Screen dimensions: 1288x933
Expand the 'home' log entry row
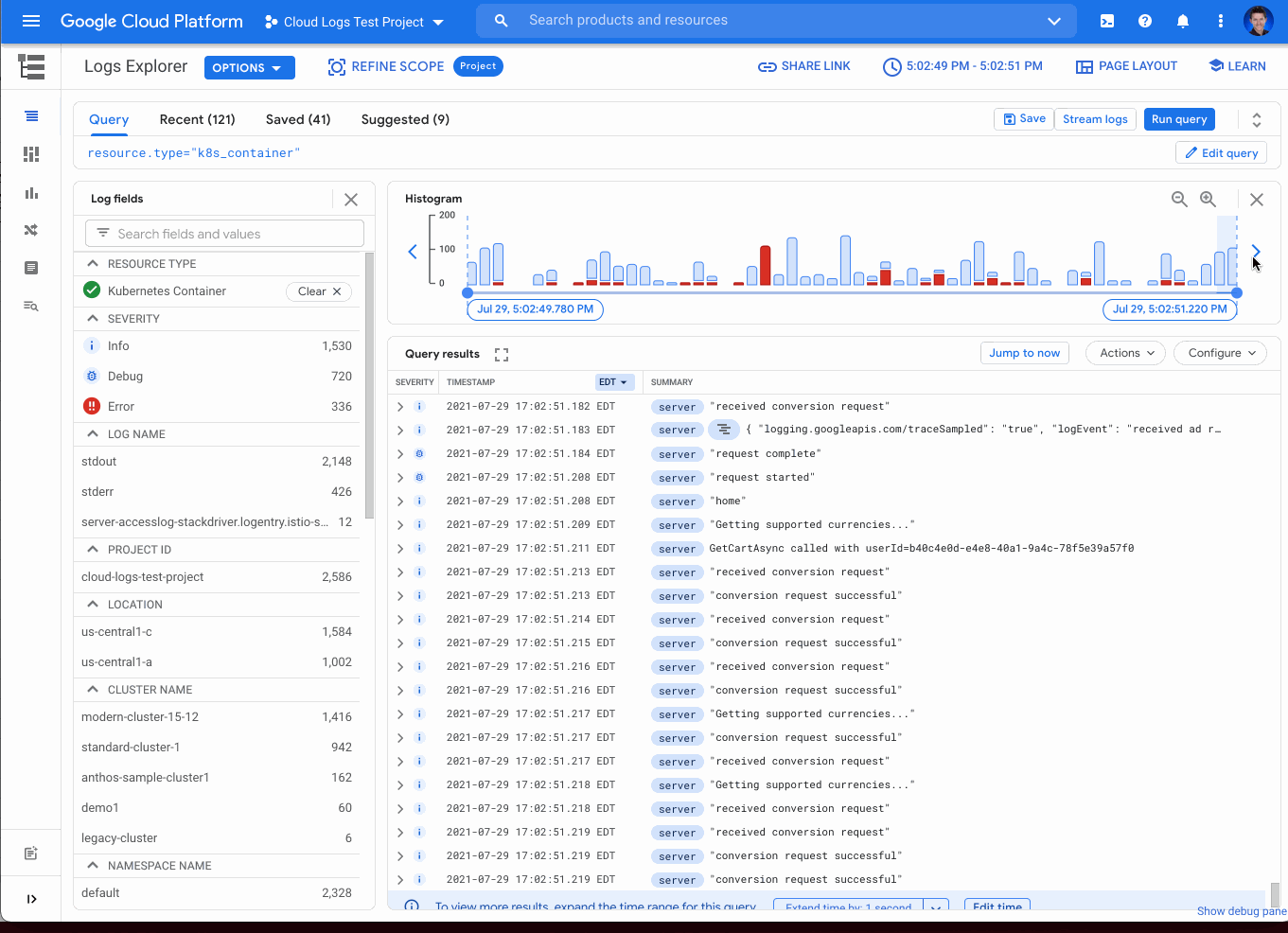400,502
